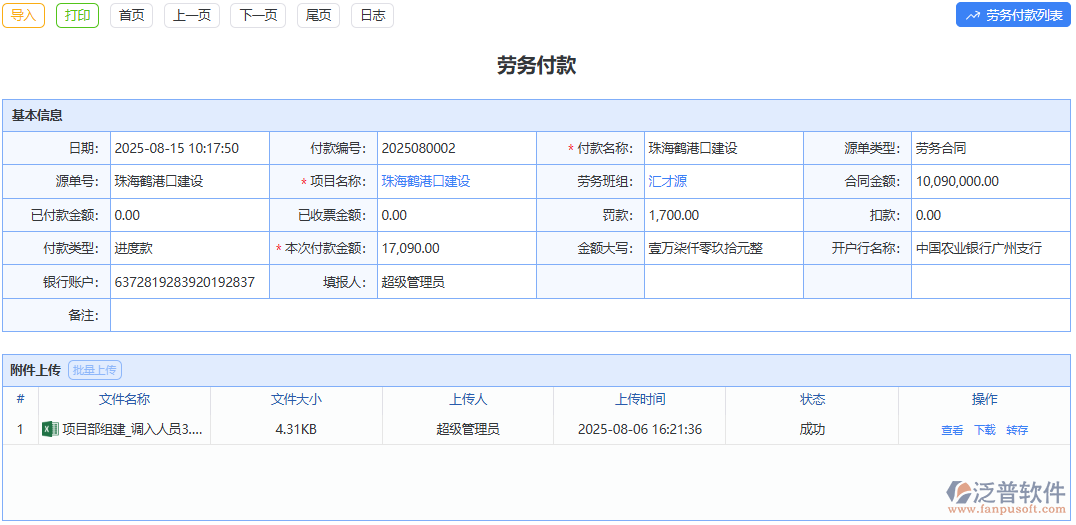Download the attachment via 下载
This screenshot has width=1076, height=525.
pyautogui.click(x=985, y=430)
